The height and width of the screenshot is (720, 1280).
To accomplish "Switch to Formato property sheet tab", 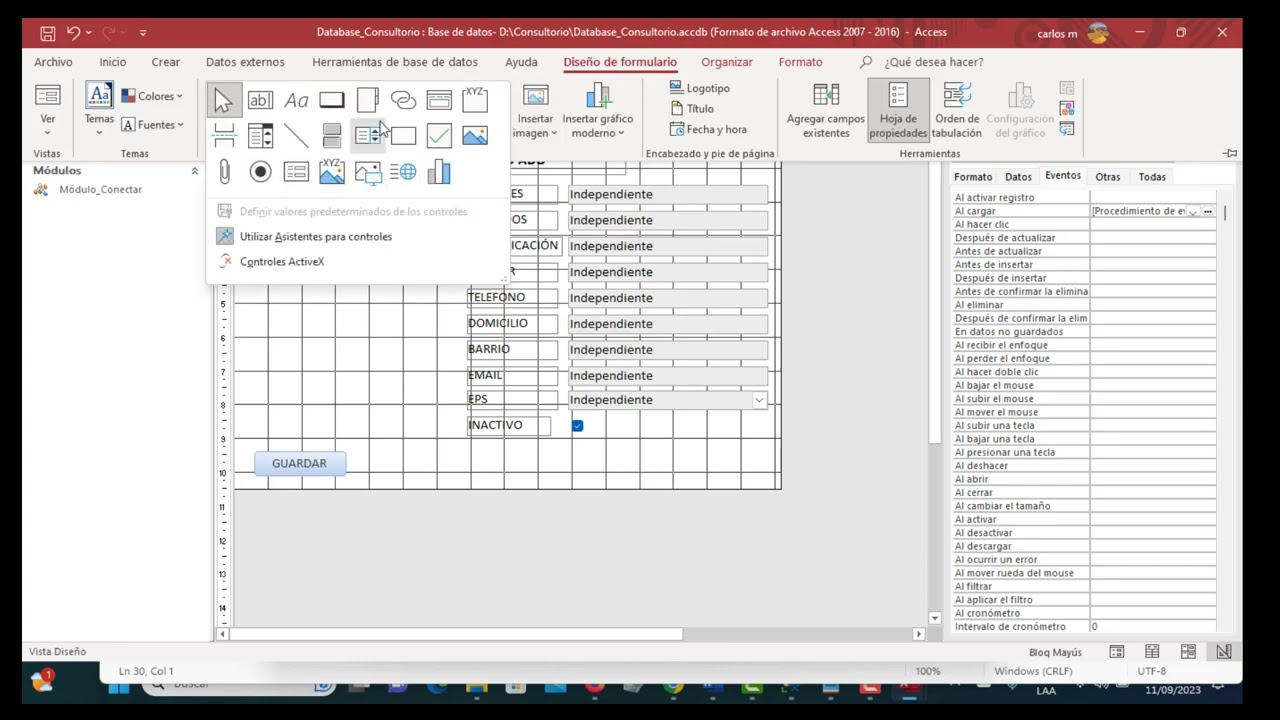I will click(x=973, y=177).
